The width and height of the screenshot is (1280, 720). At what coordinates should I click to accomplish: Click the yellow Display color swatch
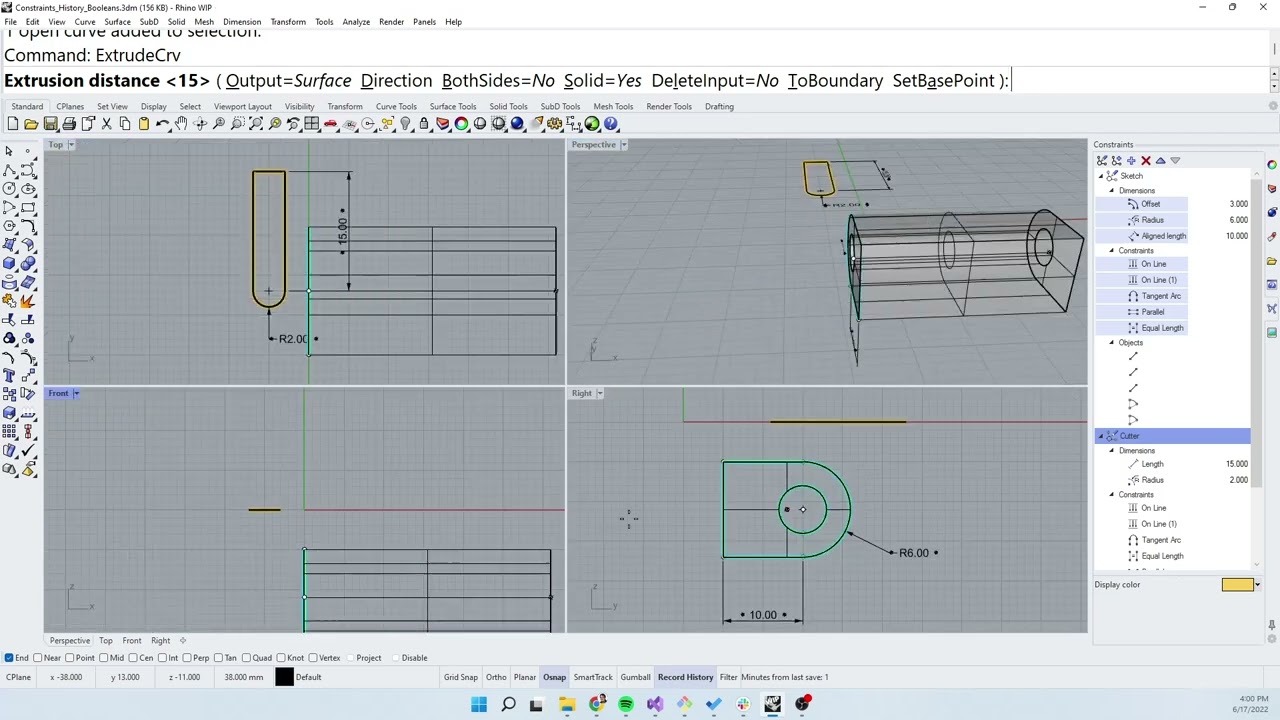point(1237,585)
